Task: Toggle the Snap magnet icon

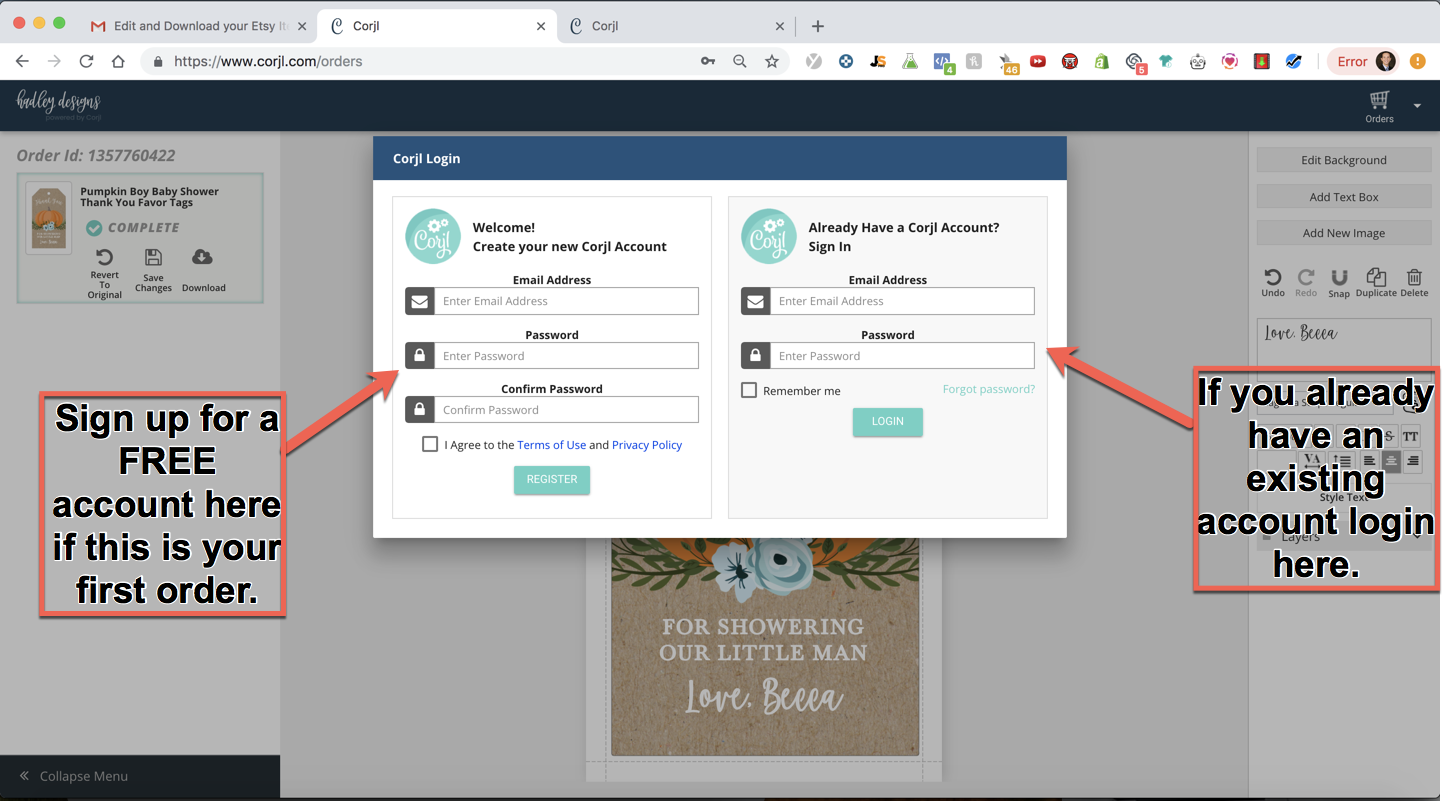Action: click(x=1339, y=277)
